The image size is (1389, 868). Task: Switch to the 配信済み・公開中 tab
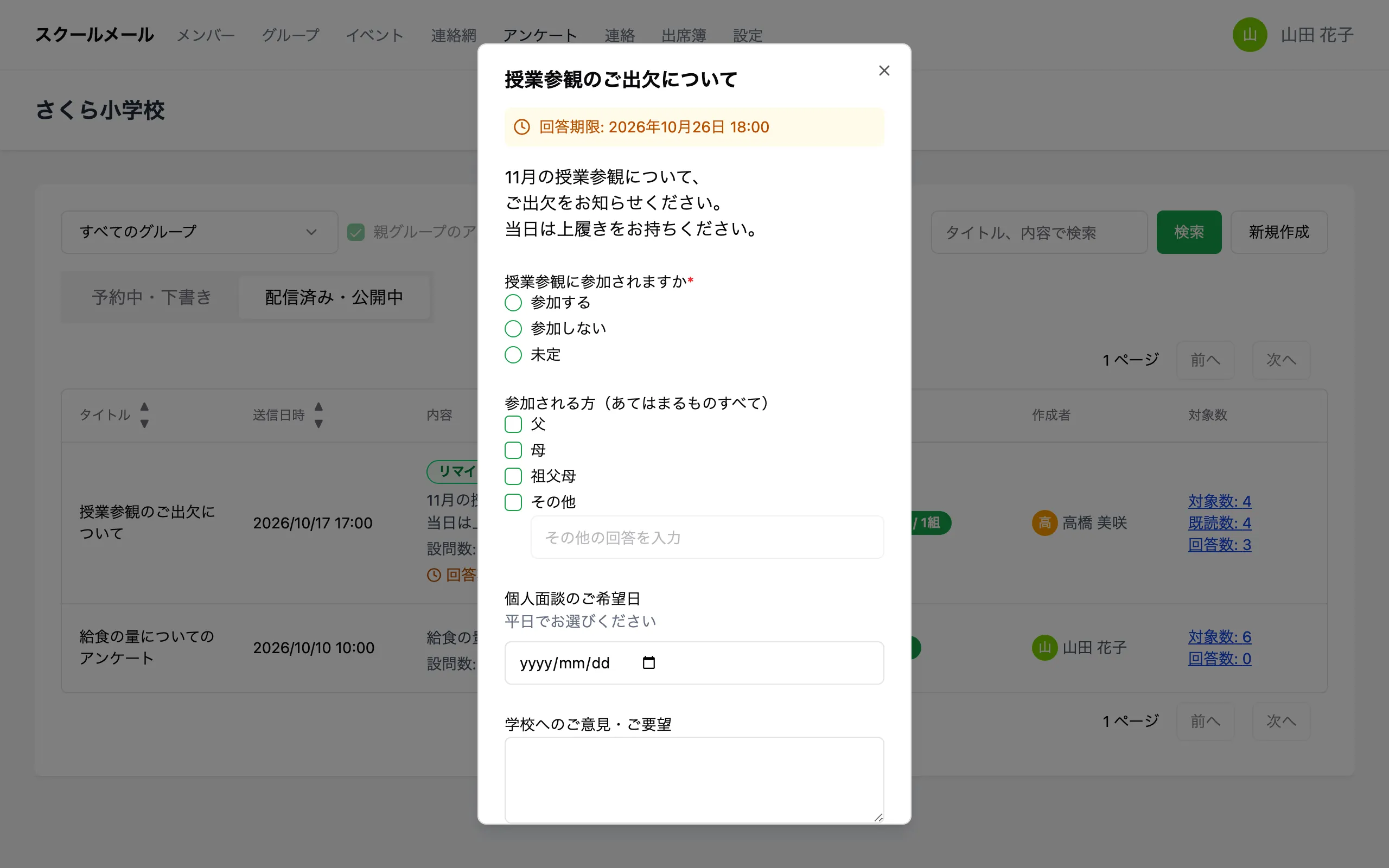coord(334,297)
